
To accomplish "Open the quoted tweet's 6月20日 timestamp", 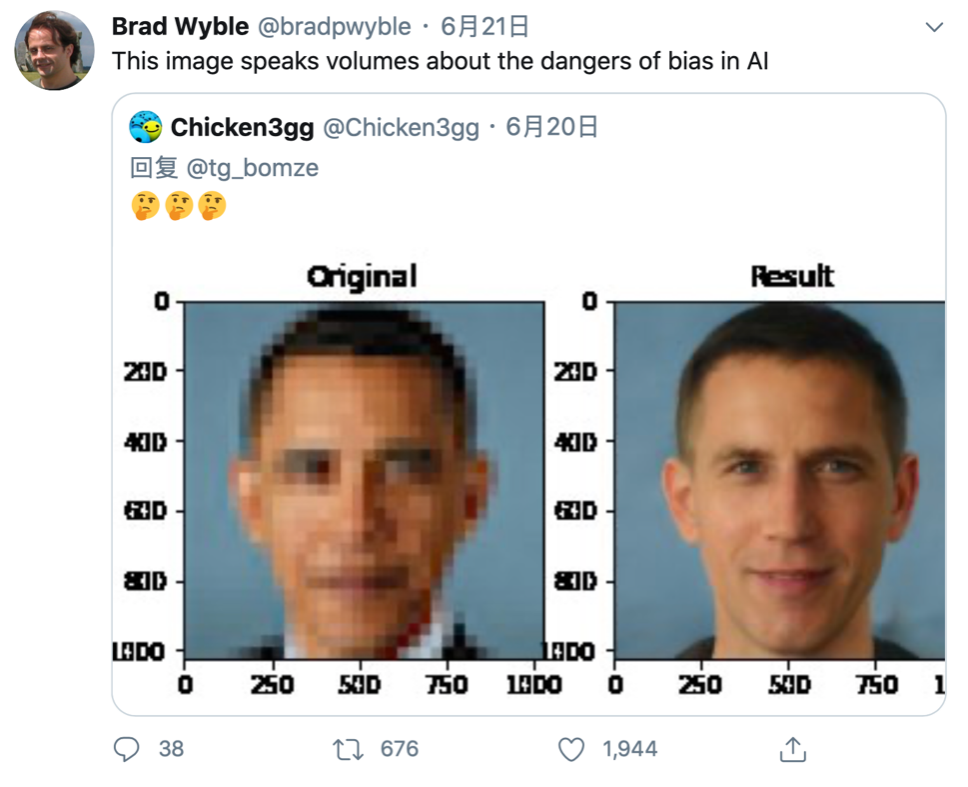I will 551,127.
